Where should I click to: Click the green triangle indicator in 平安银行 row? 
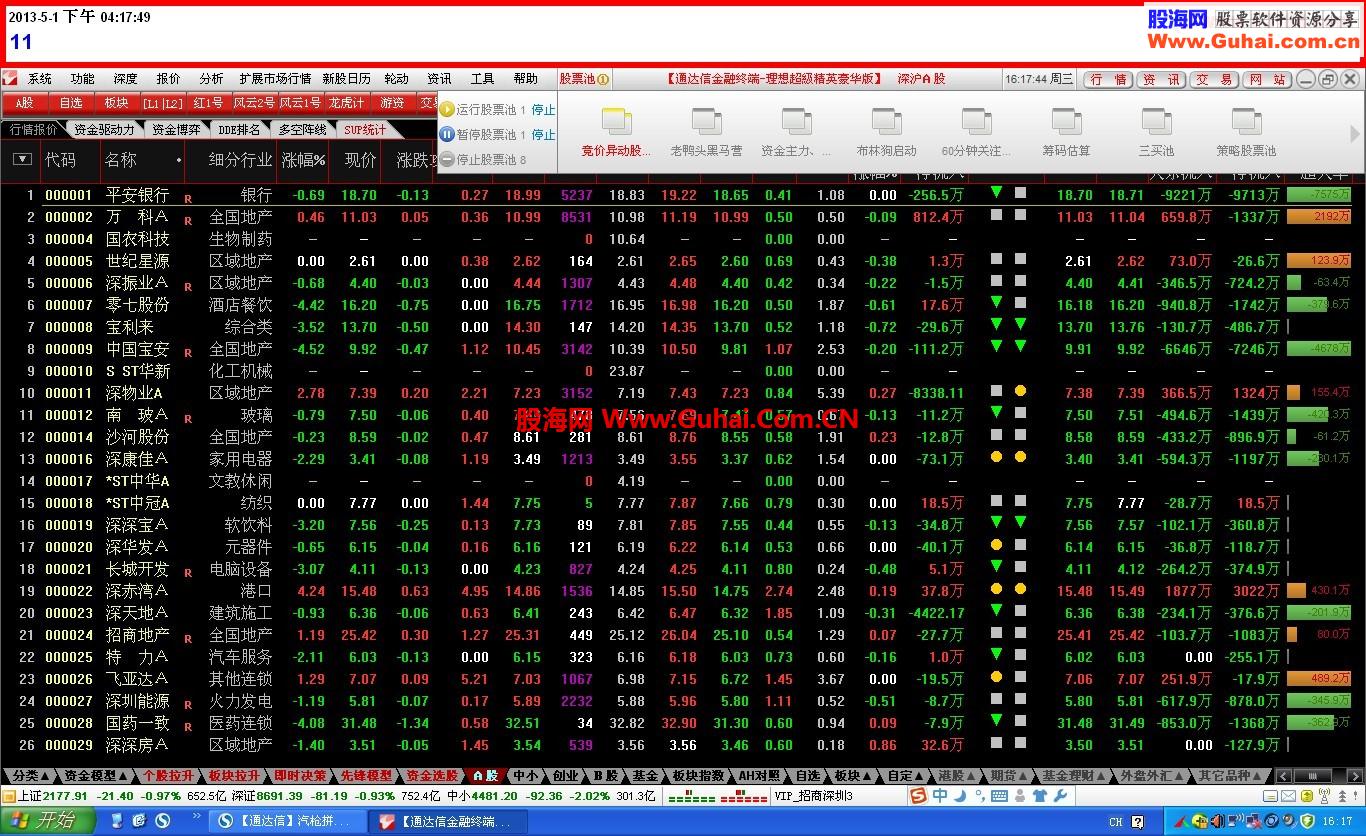pos(996,192)
